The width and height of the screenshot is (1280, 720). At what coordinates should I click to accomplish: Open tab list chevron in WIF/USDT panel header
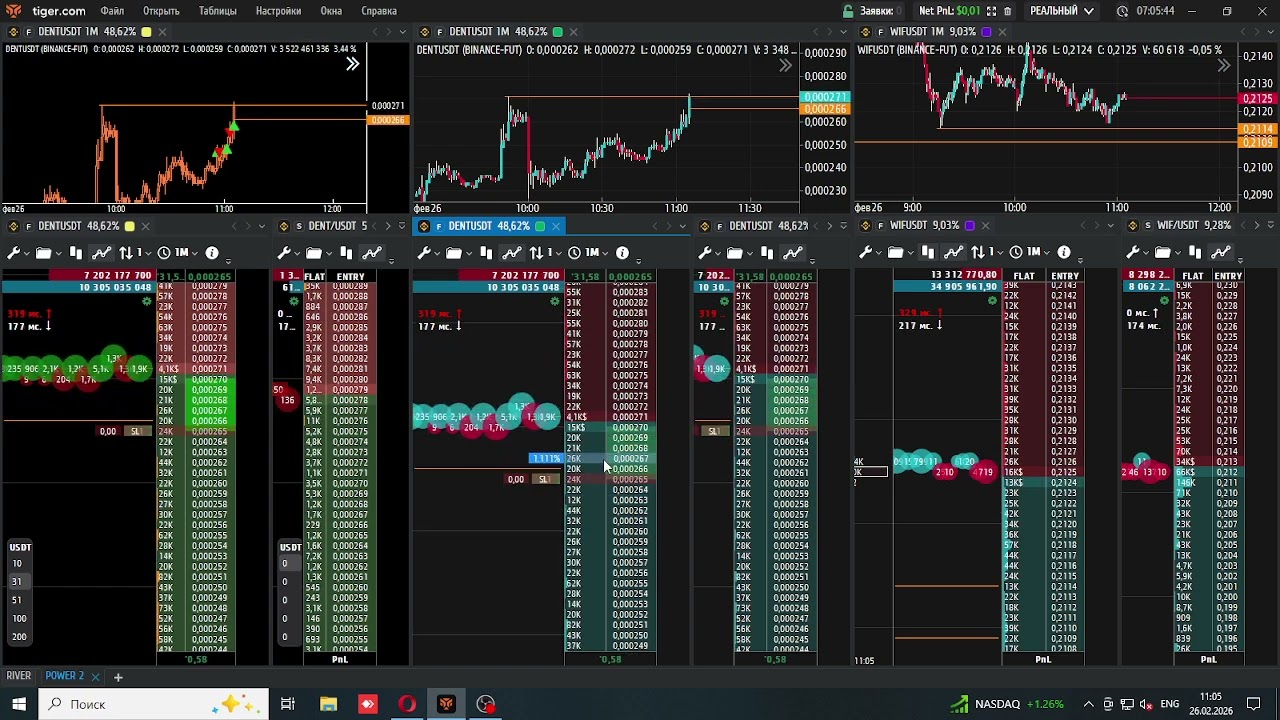[1270, 226]
